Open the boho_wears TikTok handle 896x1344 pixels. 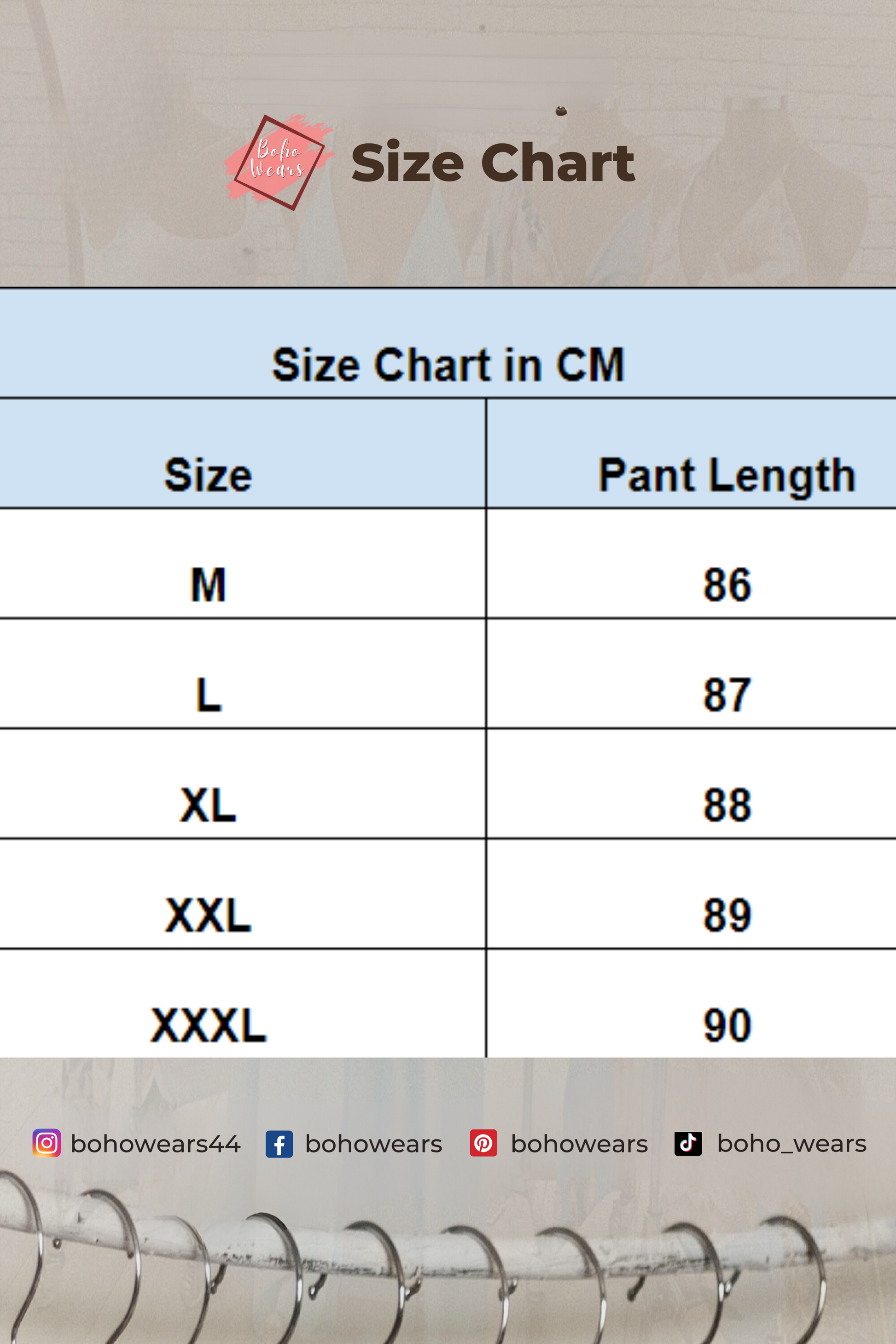click(792, 1144)
